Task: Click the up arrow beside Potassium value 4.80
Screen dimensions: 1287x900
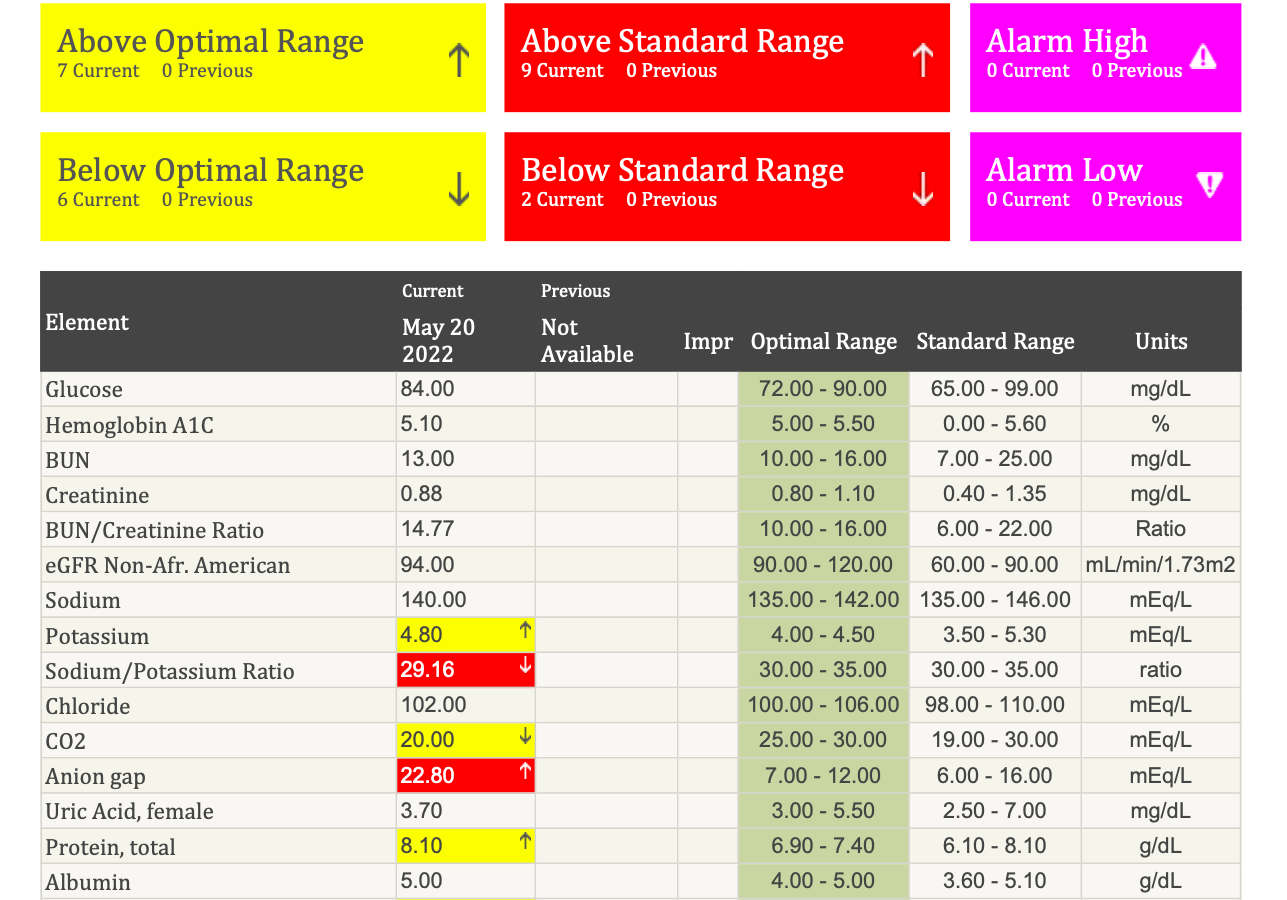Action: pyautogui.click(x=525, y=630)
